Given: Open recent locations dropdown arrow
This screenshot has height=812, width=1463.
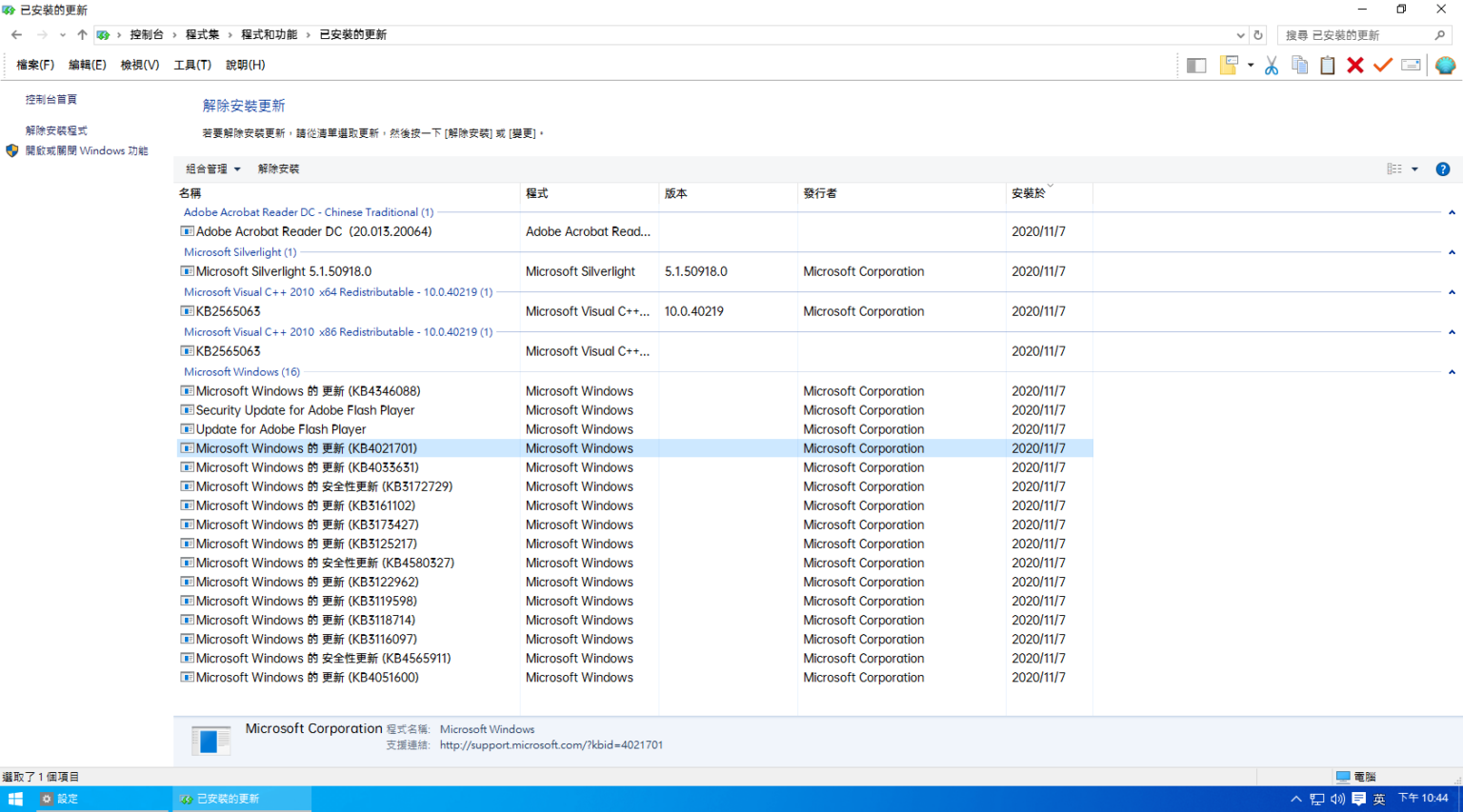Looking at the screenshot, I should point(63,34).
